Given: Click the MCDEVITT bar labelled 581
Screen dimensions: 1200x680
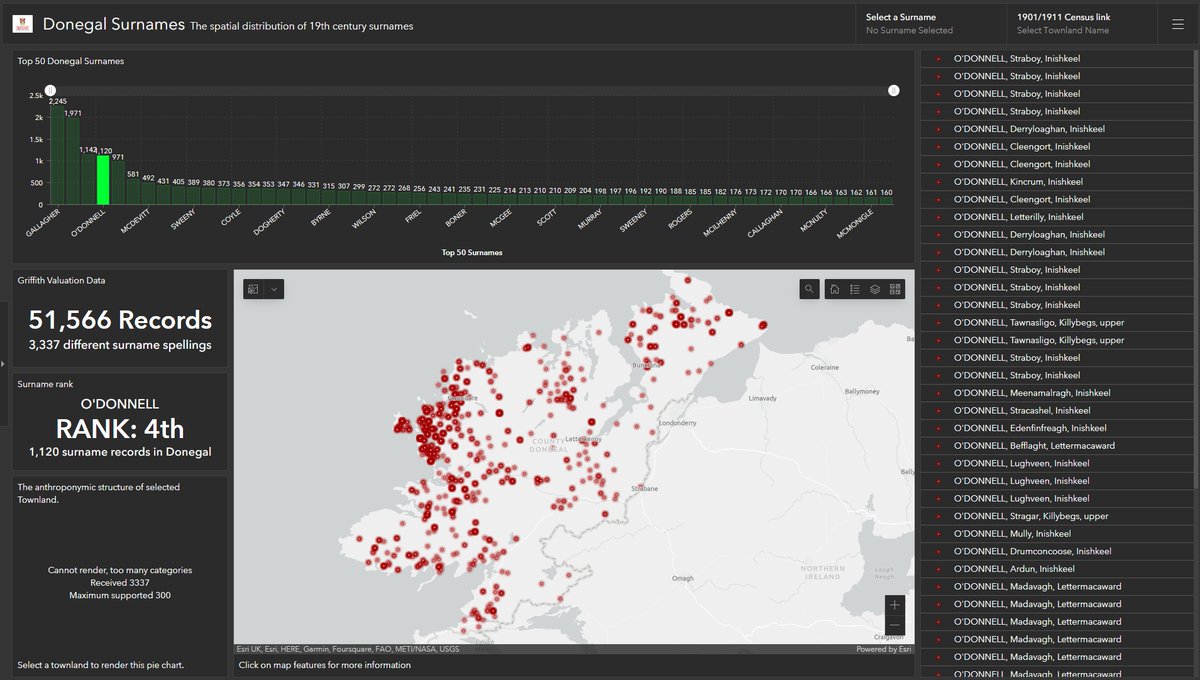Looking at the screenshot, I should point(133,192).
